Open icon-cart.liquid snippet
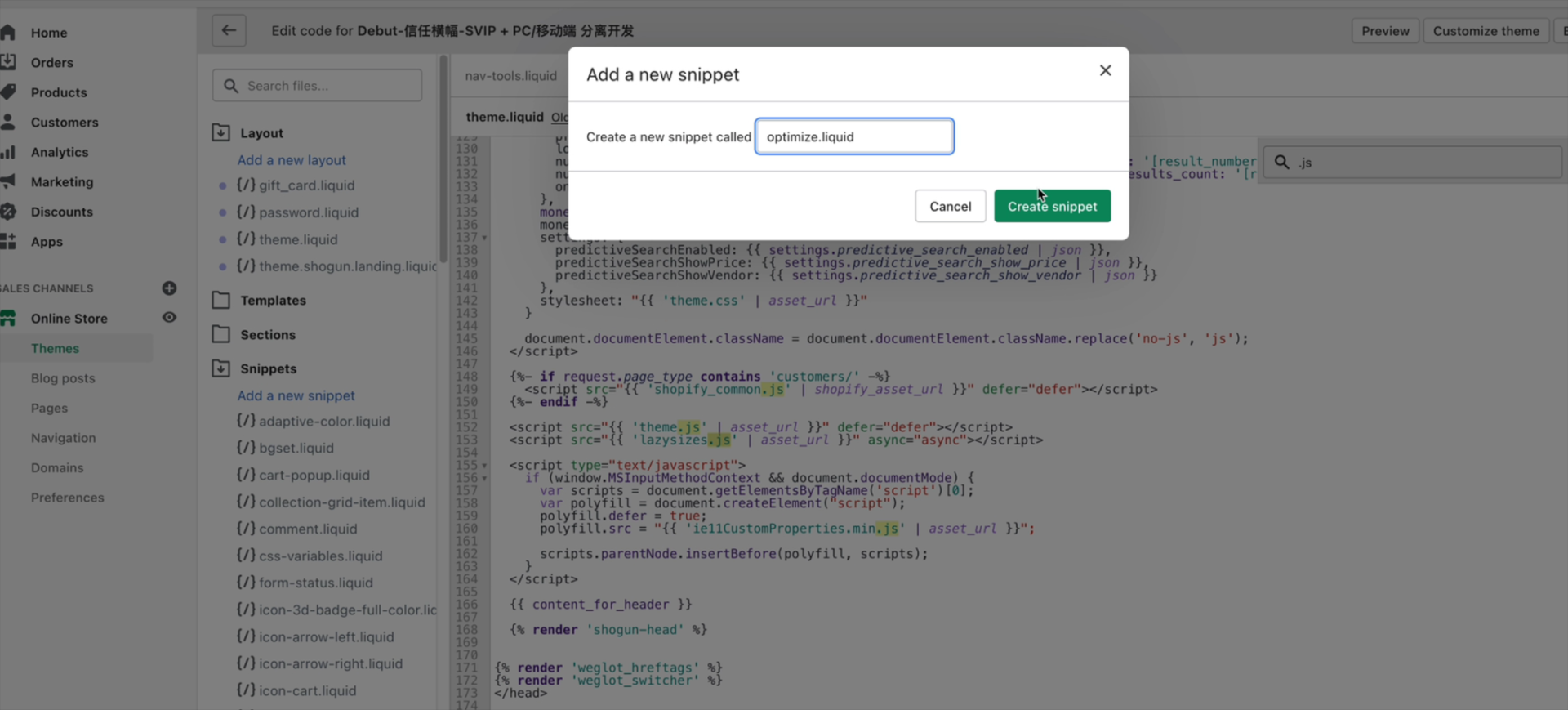Viewport: 1568px width, 710px height. [x=307, y=691]
